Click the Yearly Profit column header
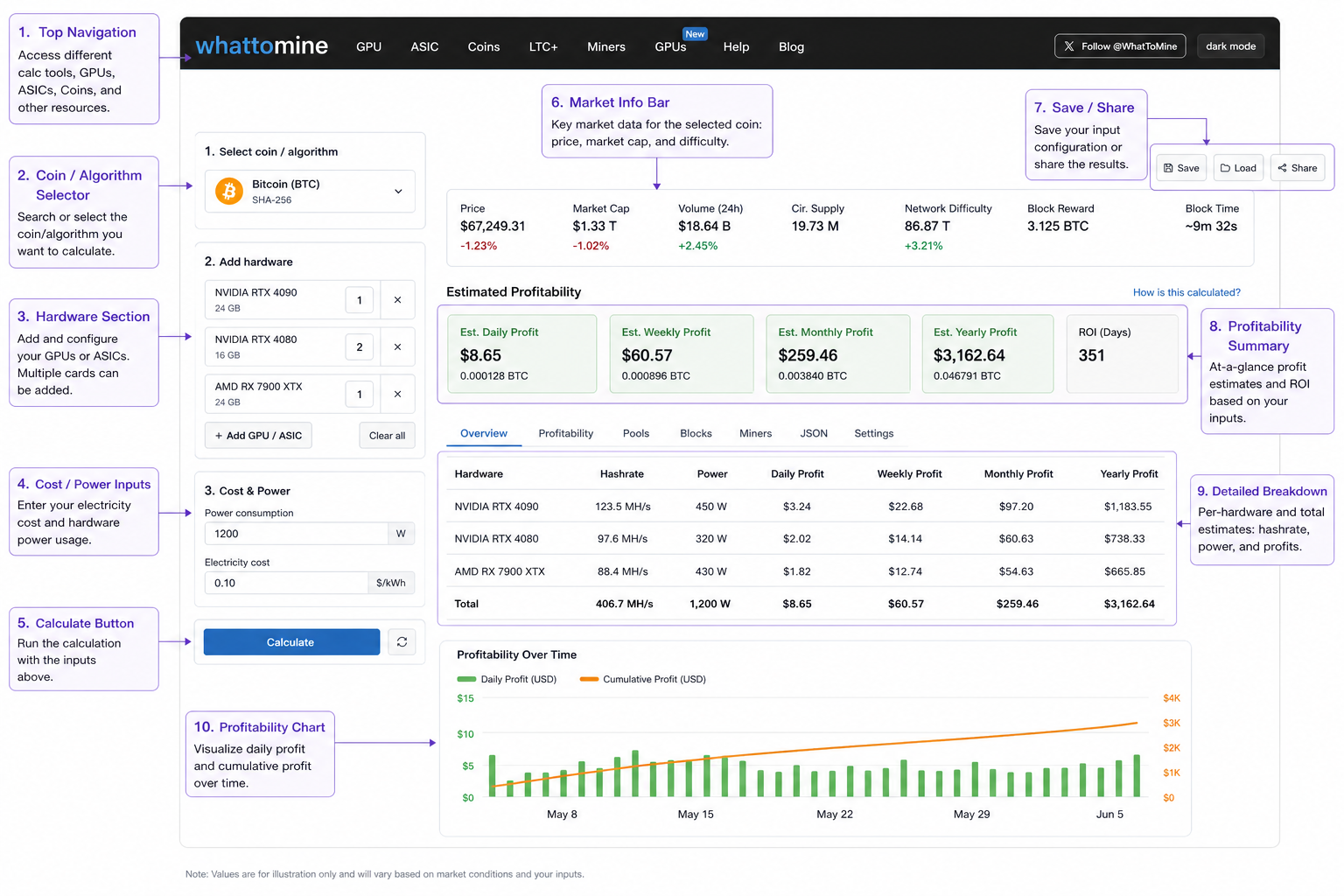Screen dimensions: 1344x896 point(1129,473)
